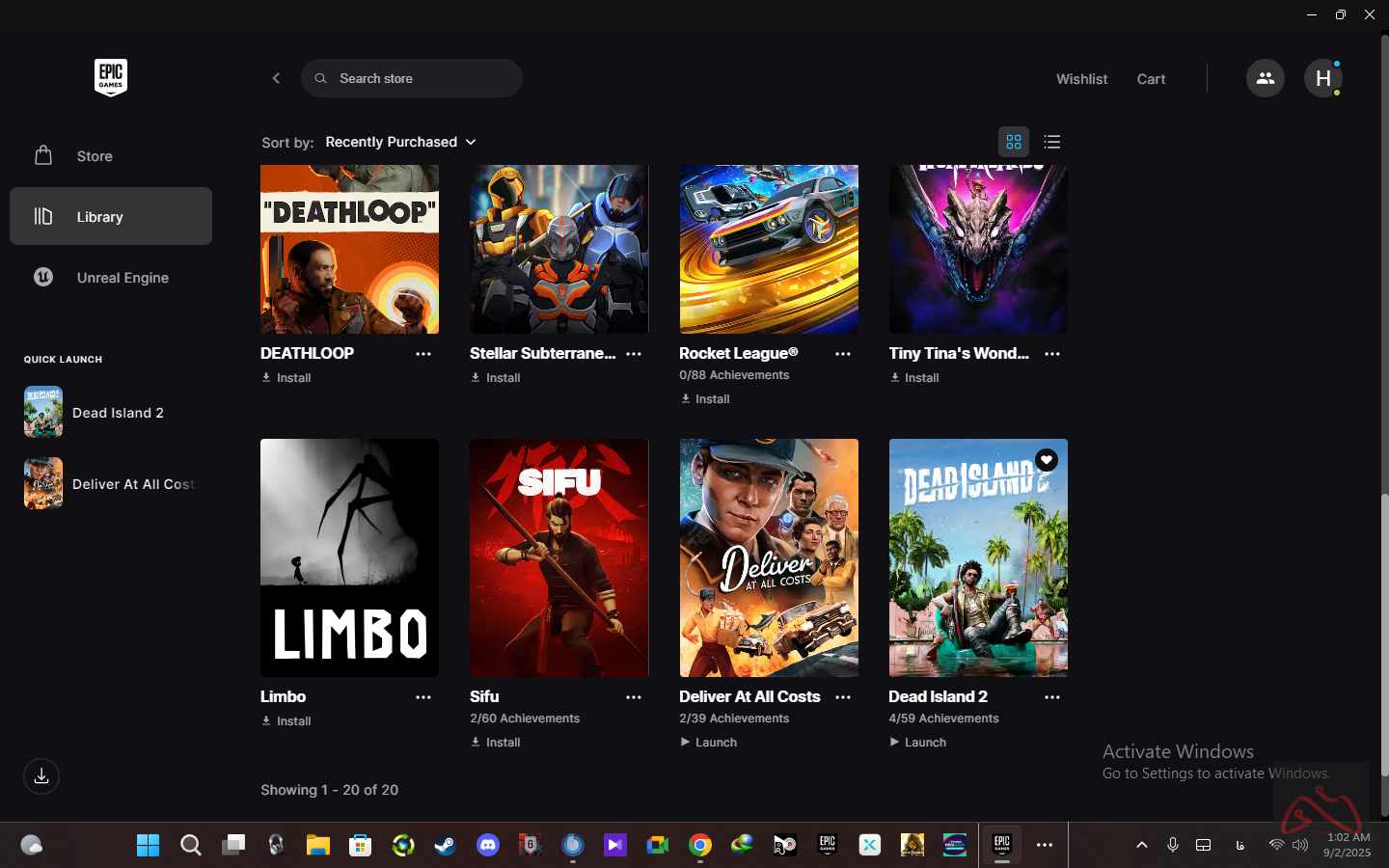Go back using the back arrow
1389x868 pixels.
(x=276, y=78)
